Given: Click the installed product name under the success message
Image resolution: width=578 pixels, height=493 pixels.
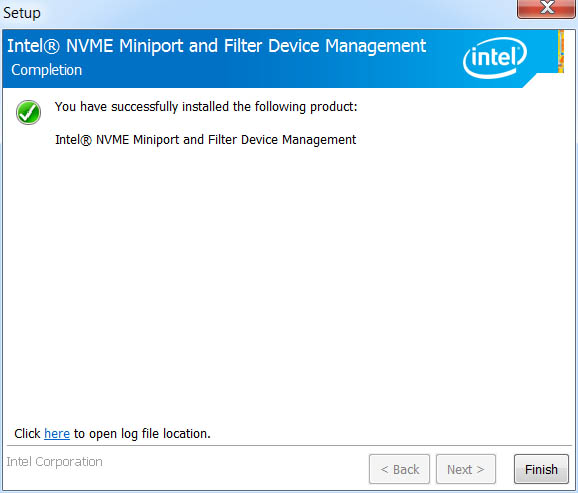Looking at the screenshot, I should 205,140.
